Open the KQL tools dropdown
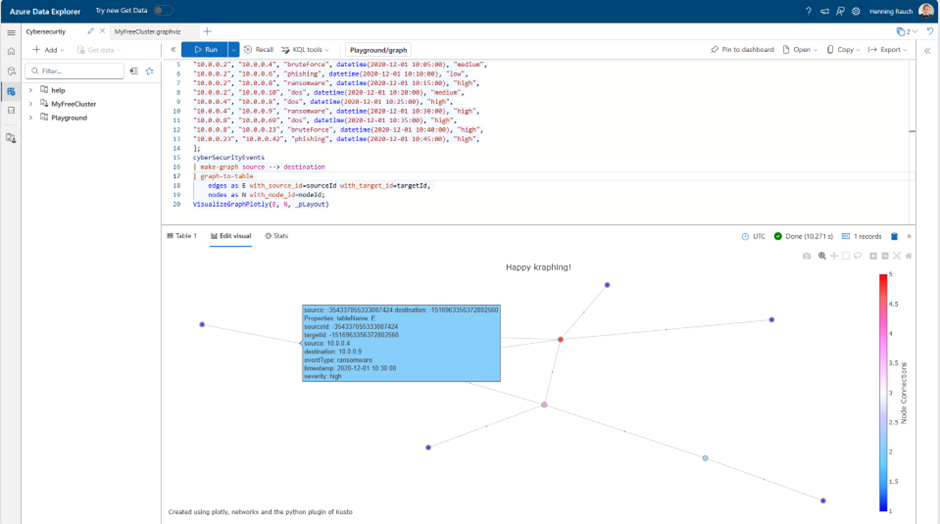The width and height of the screenshot is (940, 524). [x=305, y=50]
